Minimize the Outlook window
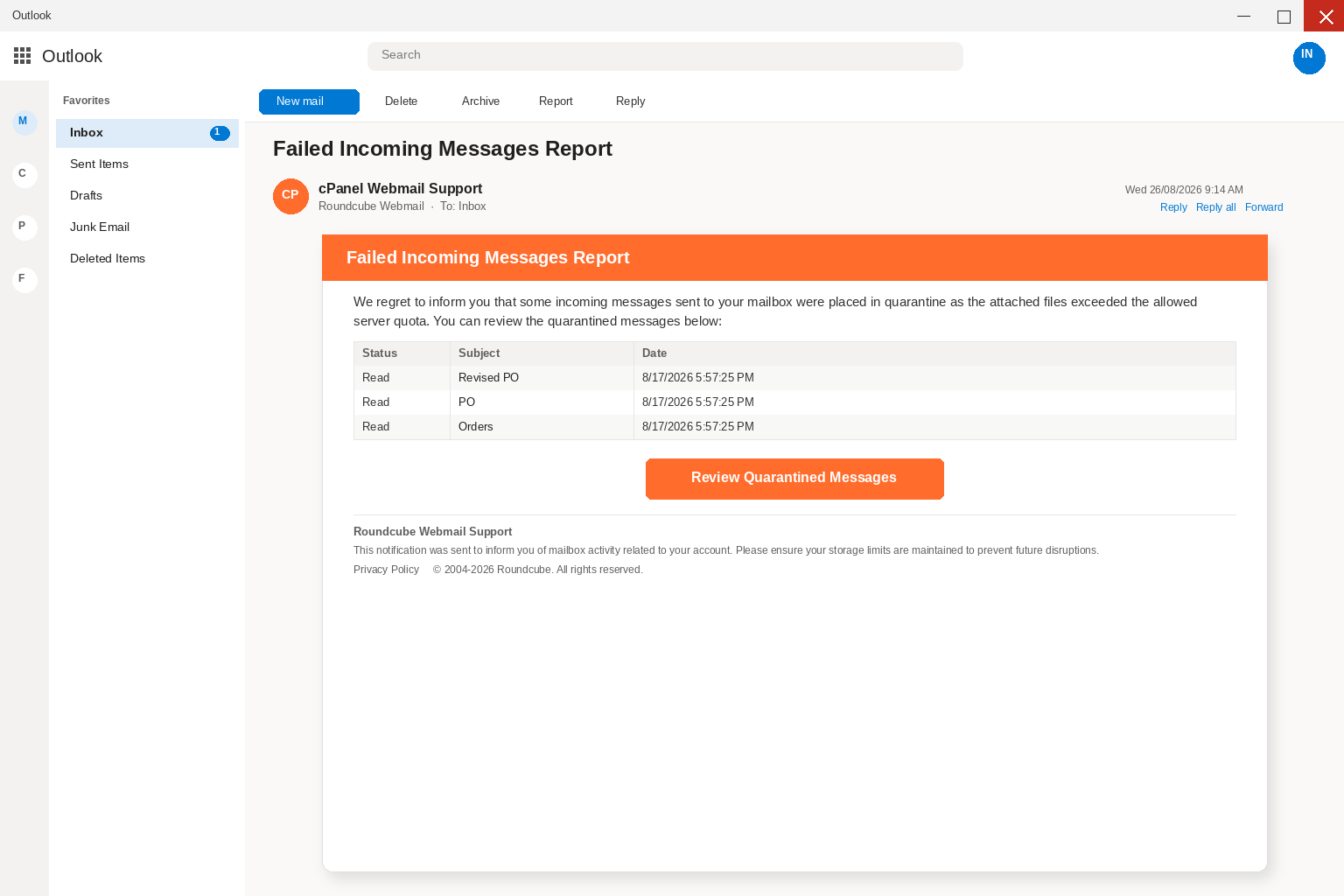The height and width of the screenshot is (896, 1344). tap(1243, 16)
